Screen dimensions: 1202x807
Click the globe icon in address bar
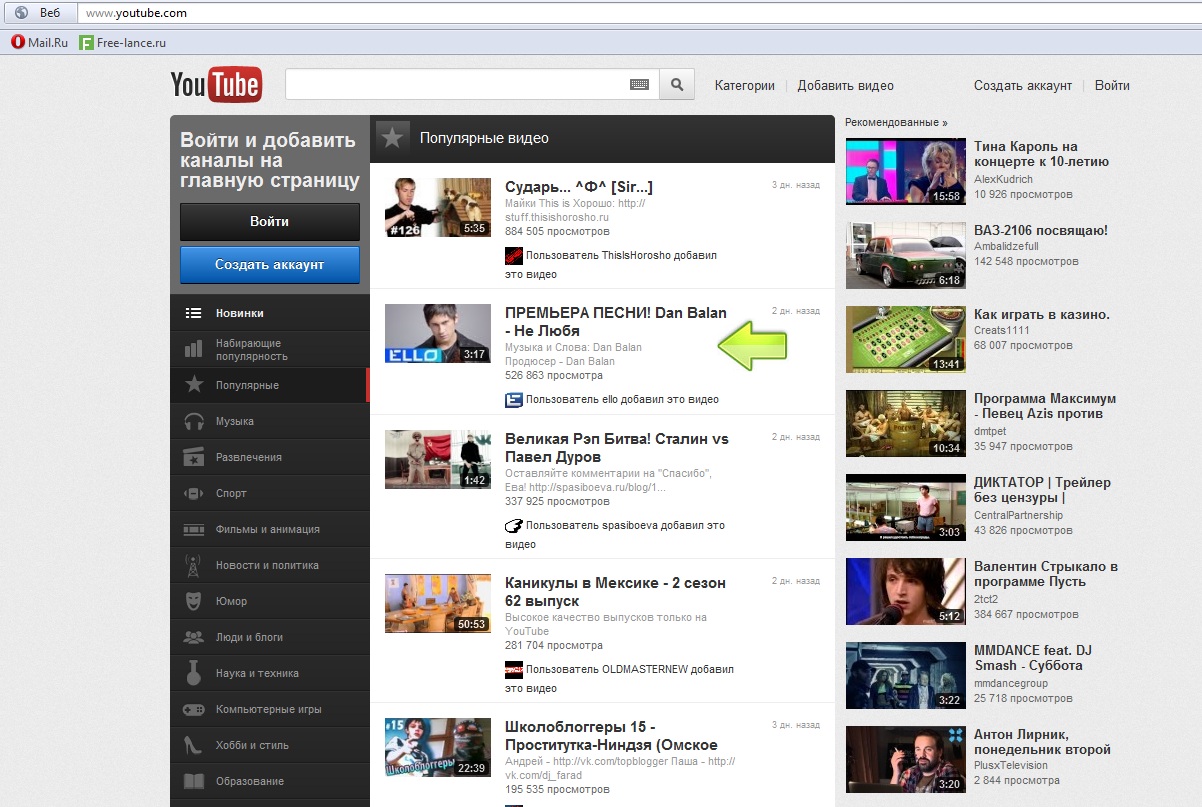21,14
